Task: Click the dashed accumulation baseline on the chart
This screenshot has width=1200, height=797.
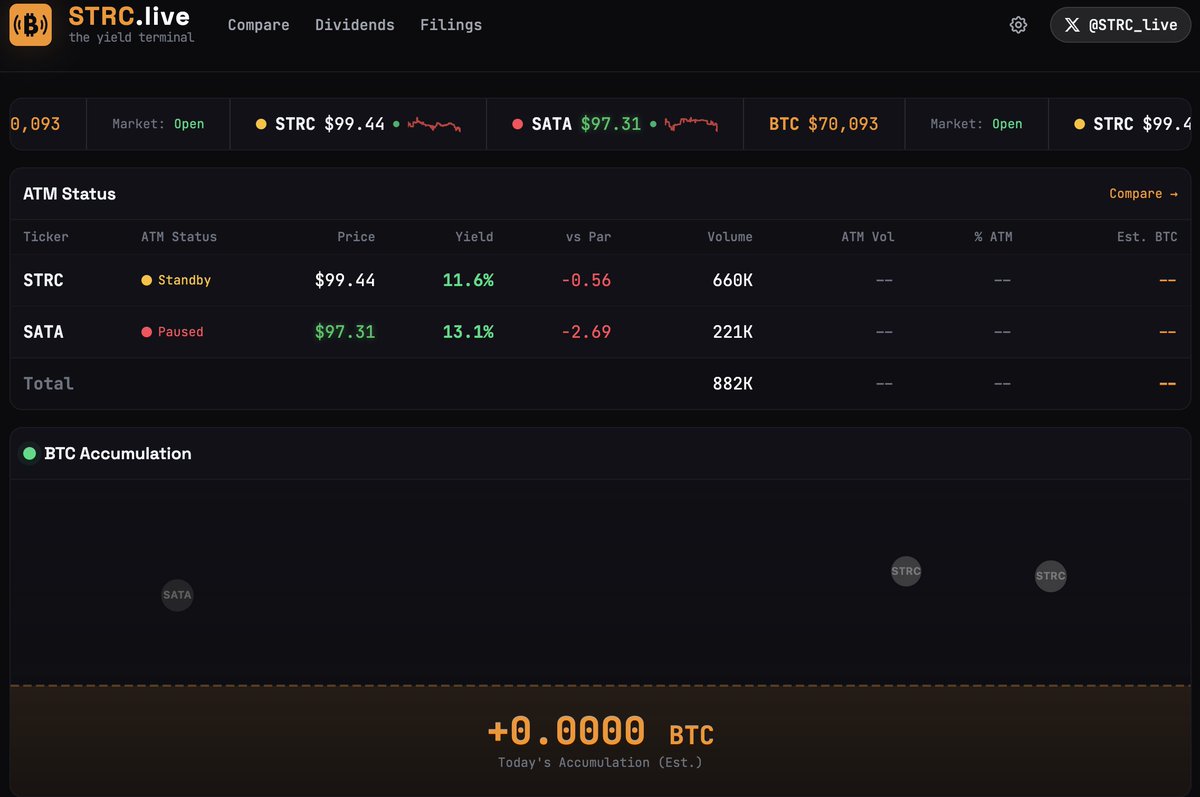Action: click(x=600, y=686)
